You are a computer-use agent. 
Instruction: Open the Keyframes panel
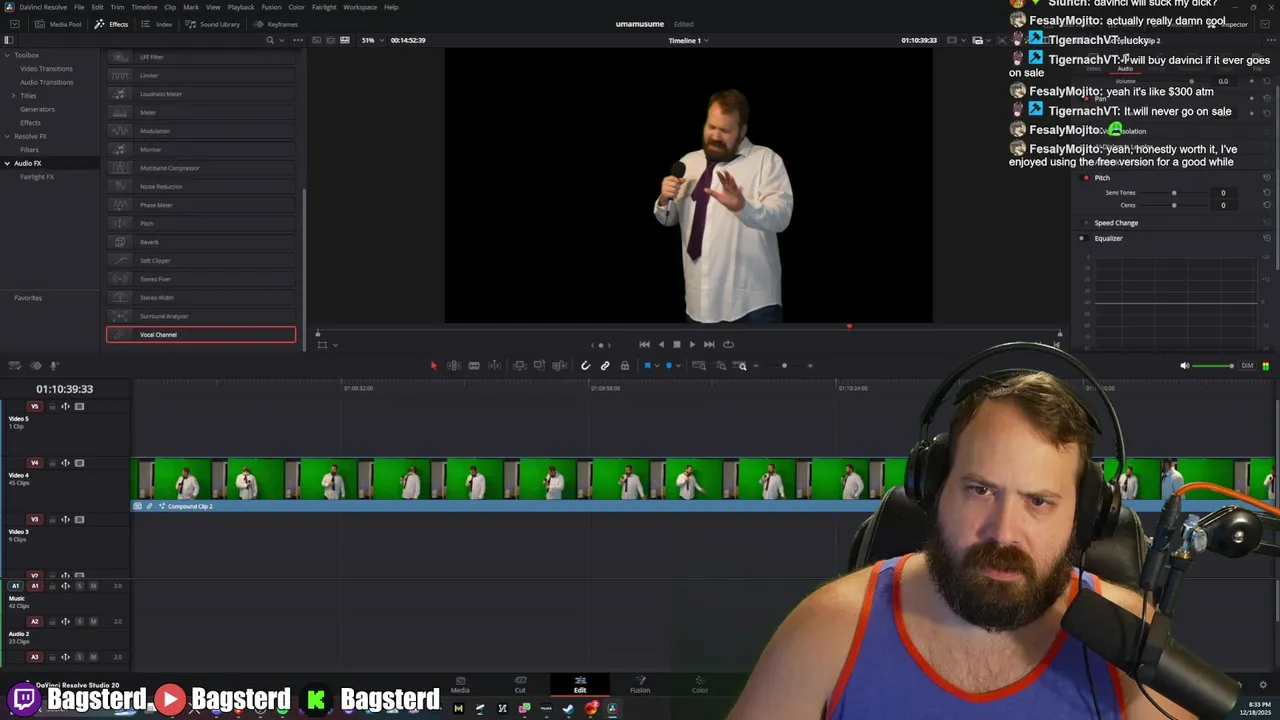coord(276,24)
